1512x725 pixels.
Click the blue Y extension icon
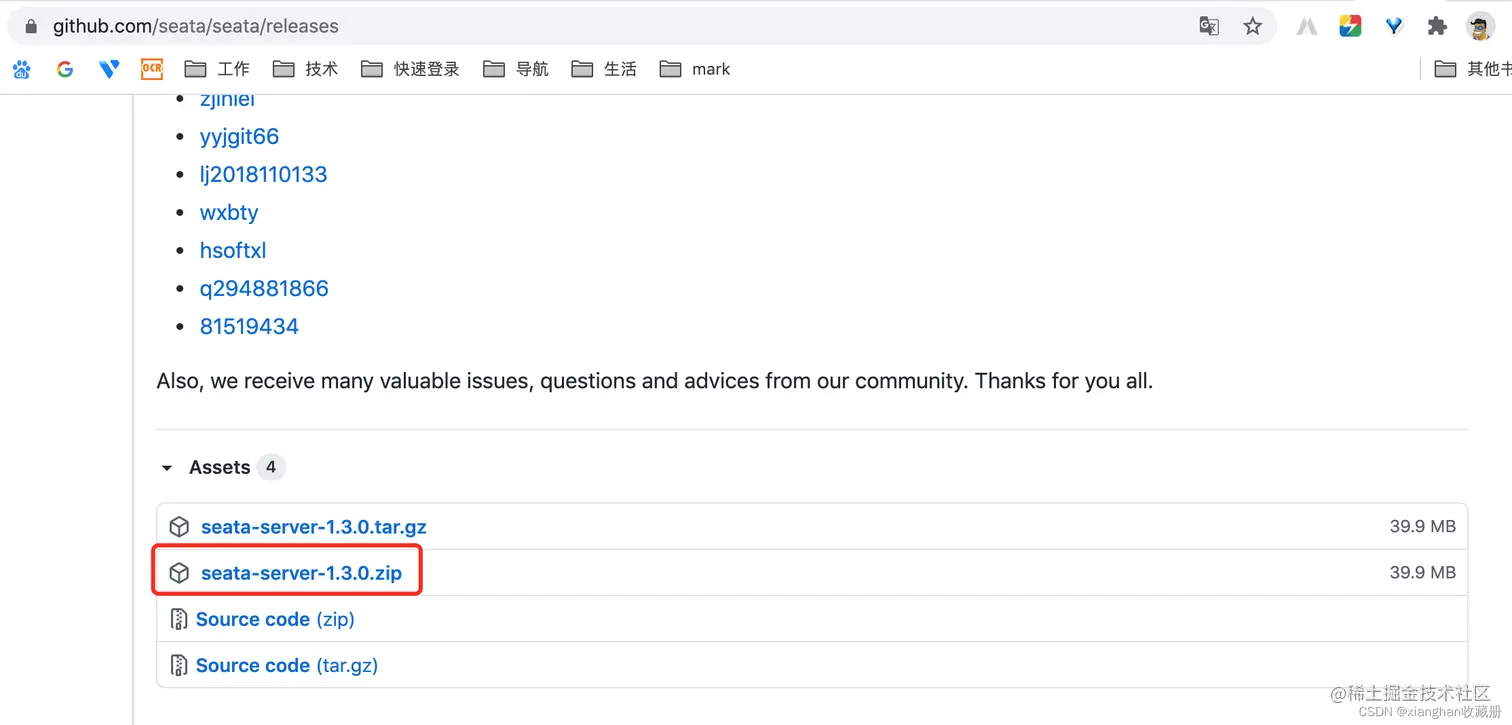(x=1394, y=27)
